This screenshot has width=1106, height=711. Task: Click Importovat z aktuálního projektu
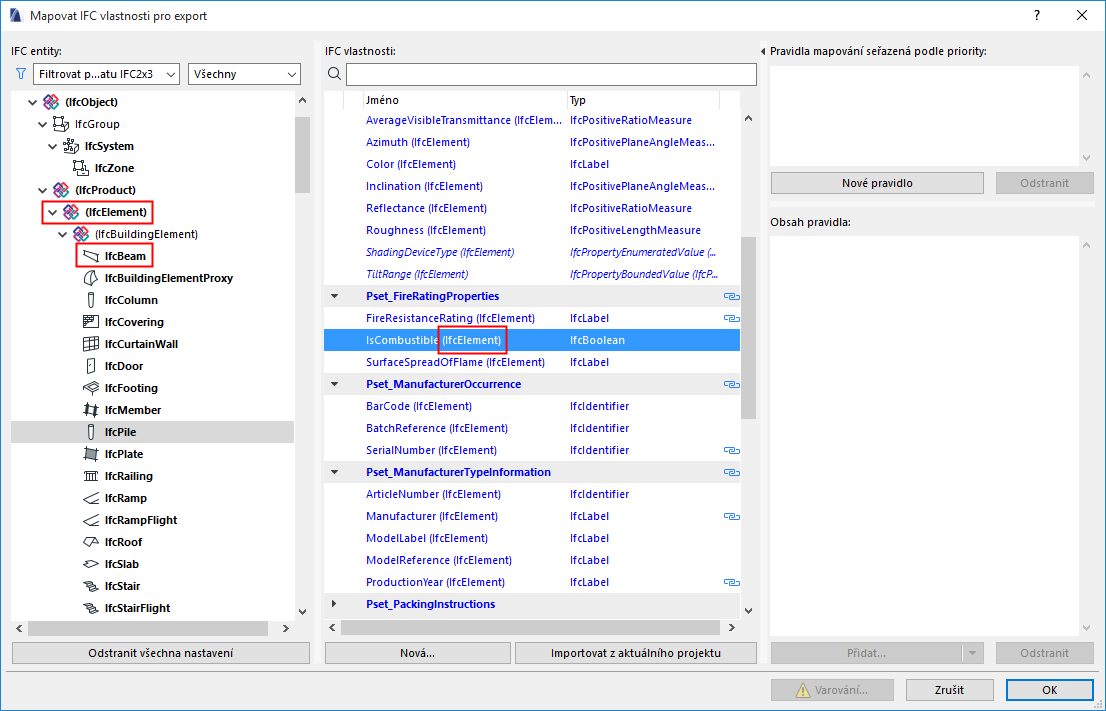[x=636, y=653]
